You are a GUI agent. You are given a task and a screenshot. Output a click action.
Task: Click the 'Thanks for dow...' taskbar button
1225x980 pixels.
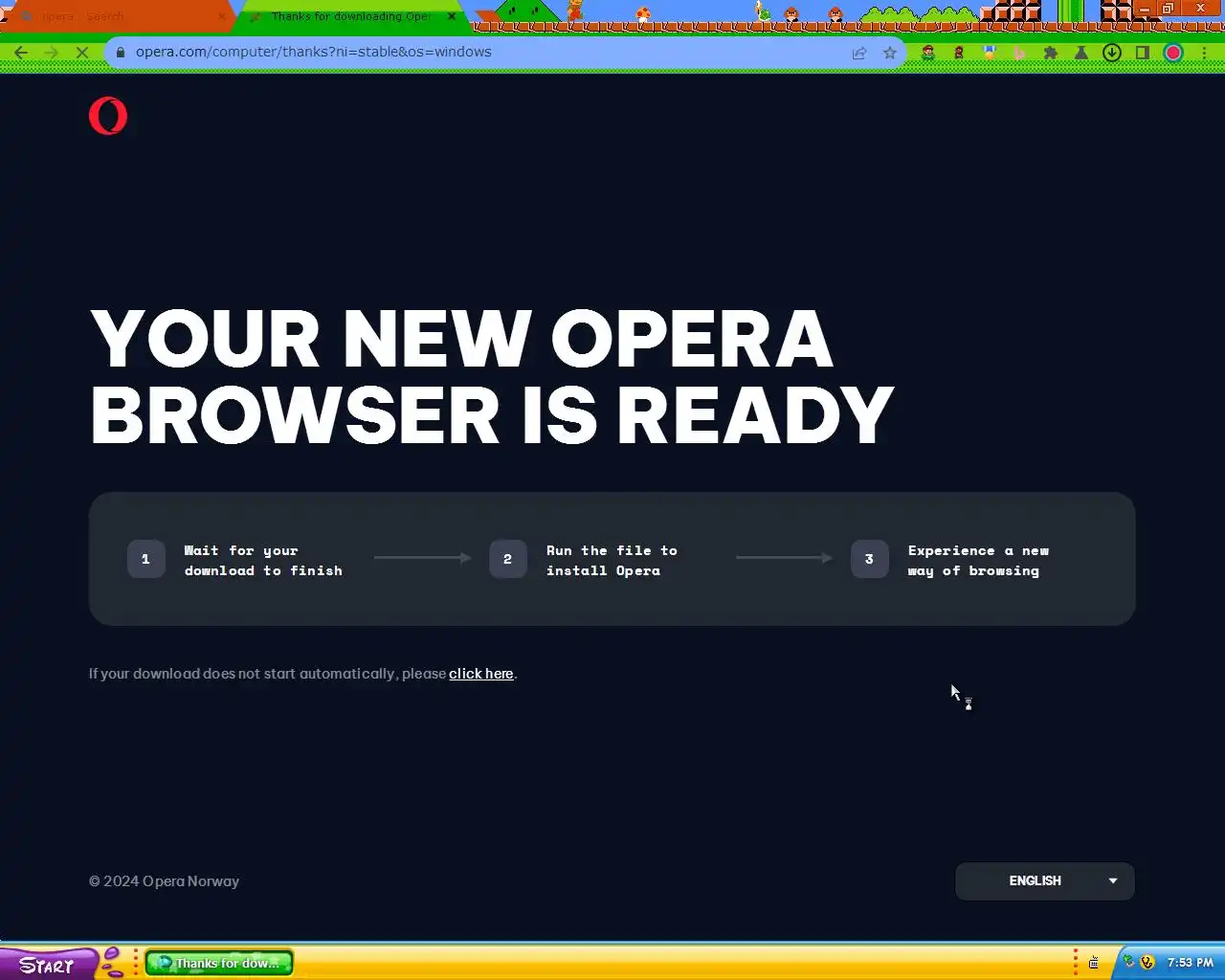220,963
